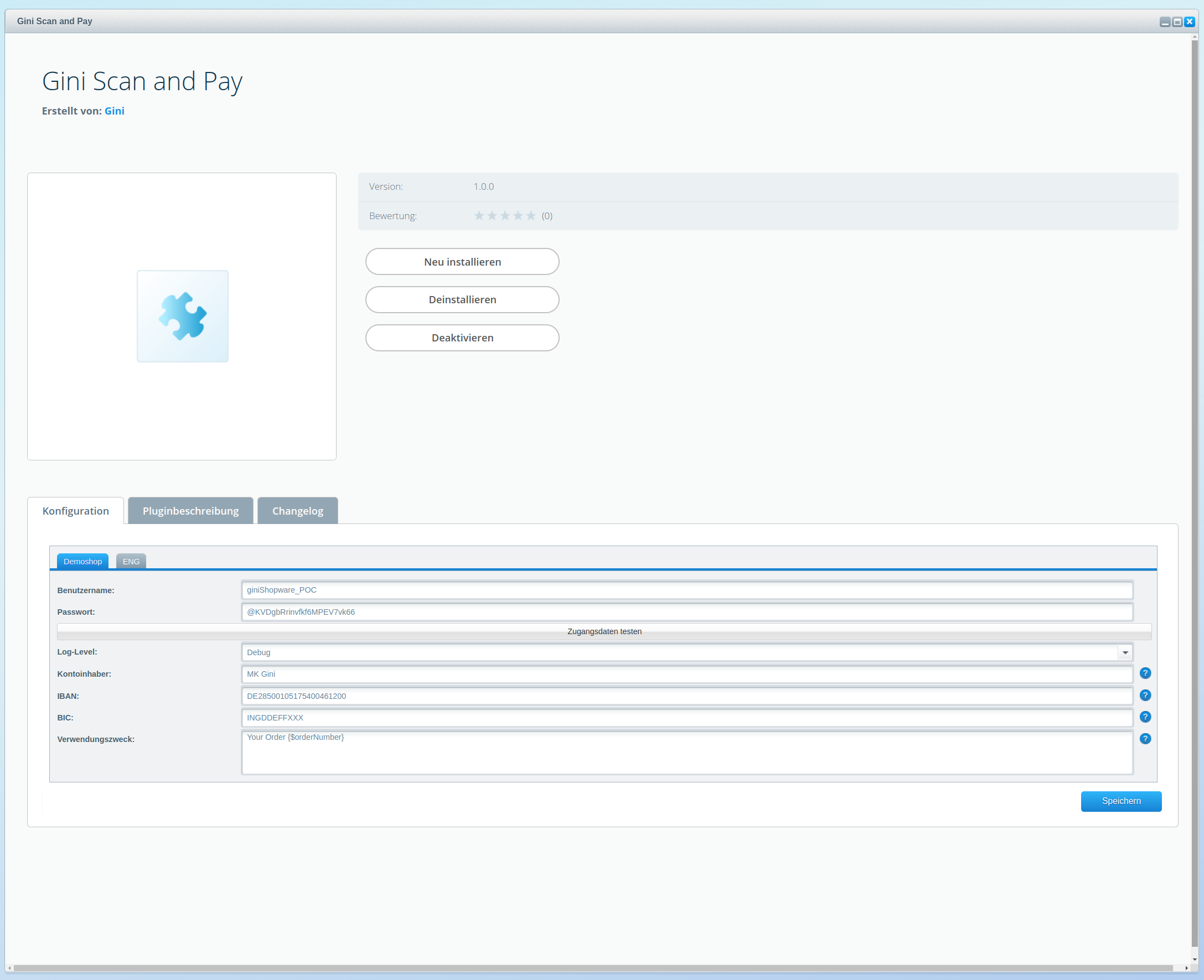
Task: Click the horizontal scrollbar left arrow
Action: coord(9,968)
